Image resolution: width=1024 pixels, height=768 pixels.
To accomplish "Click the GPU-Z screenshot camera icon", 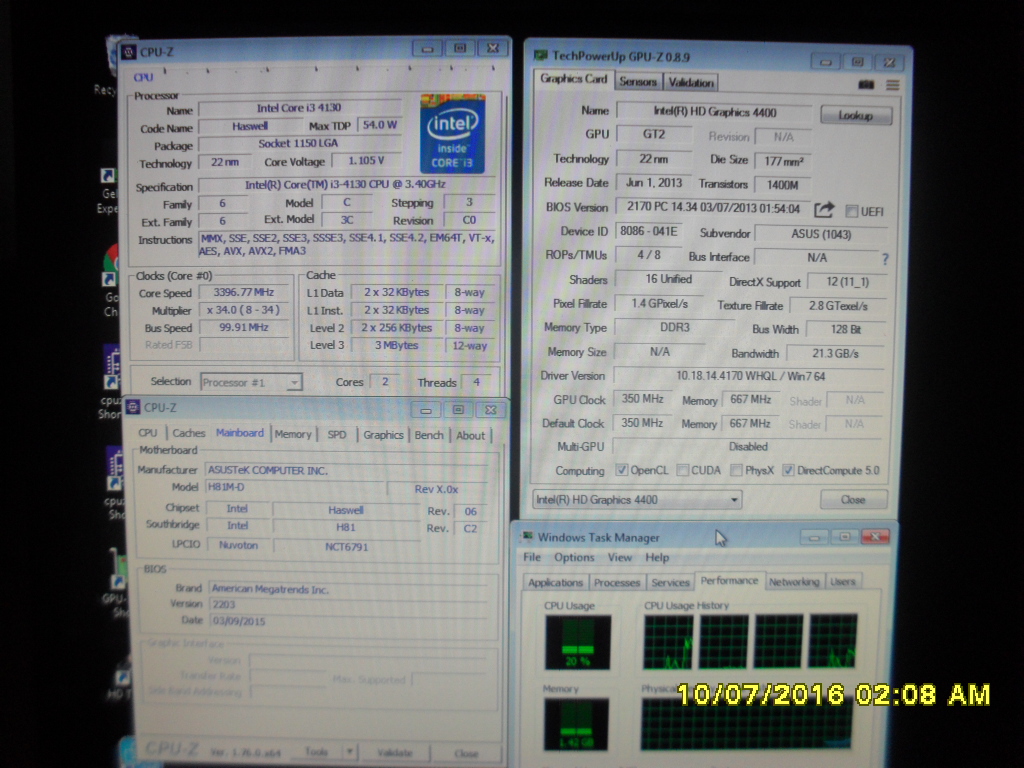I will [x=866, y=84].
